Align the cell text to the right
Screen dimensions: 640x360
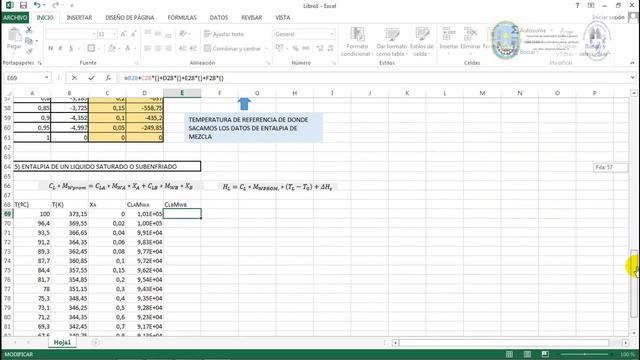point(169,48)
